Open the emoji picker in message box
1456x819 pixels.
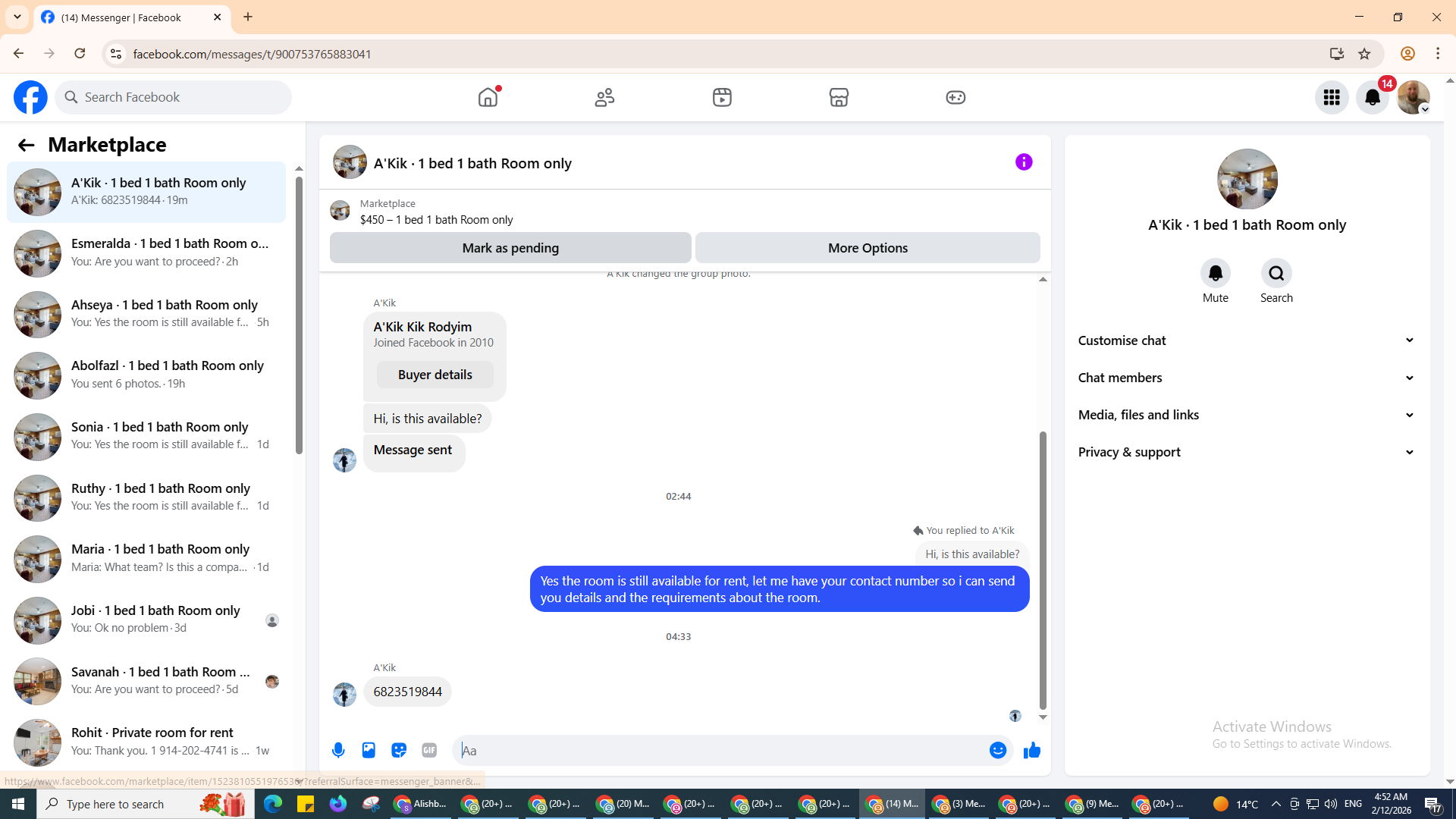pos(998,750)
